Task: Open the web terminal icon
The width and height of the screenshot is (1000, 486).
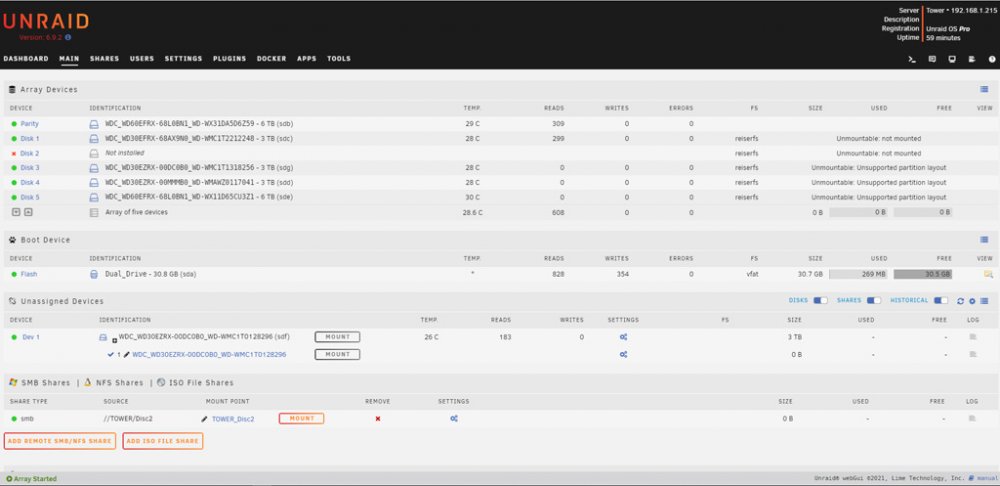Action: pos(912,59)
